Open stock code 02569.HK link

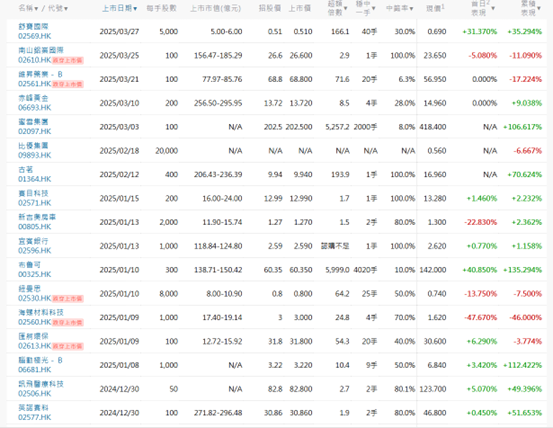[35, 36]
